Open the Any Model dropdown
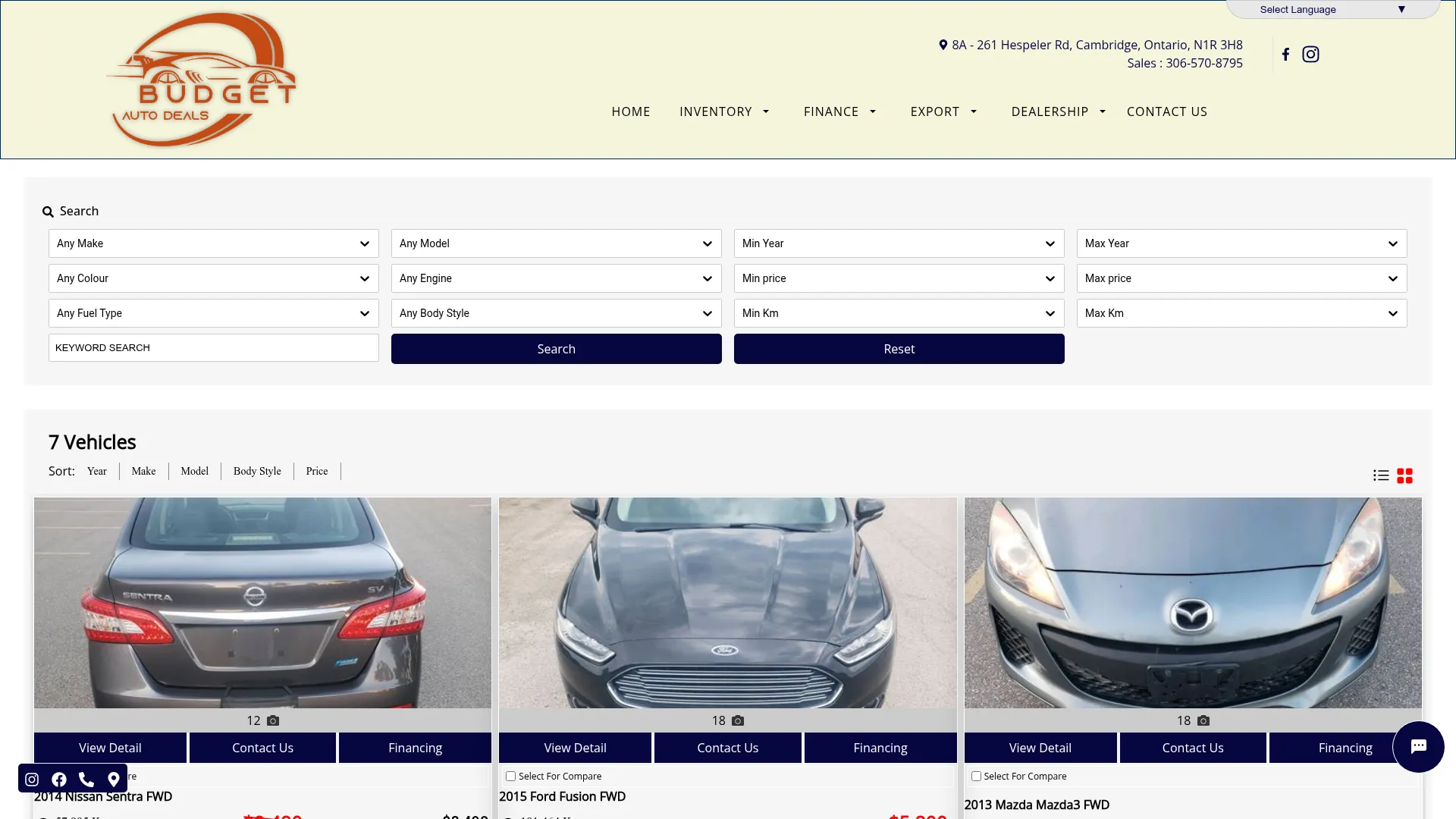1456x819 pixels. [557, 243]
